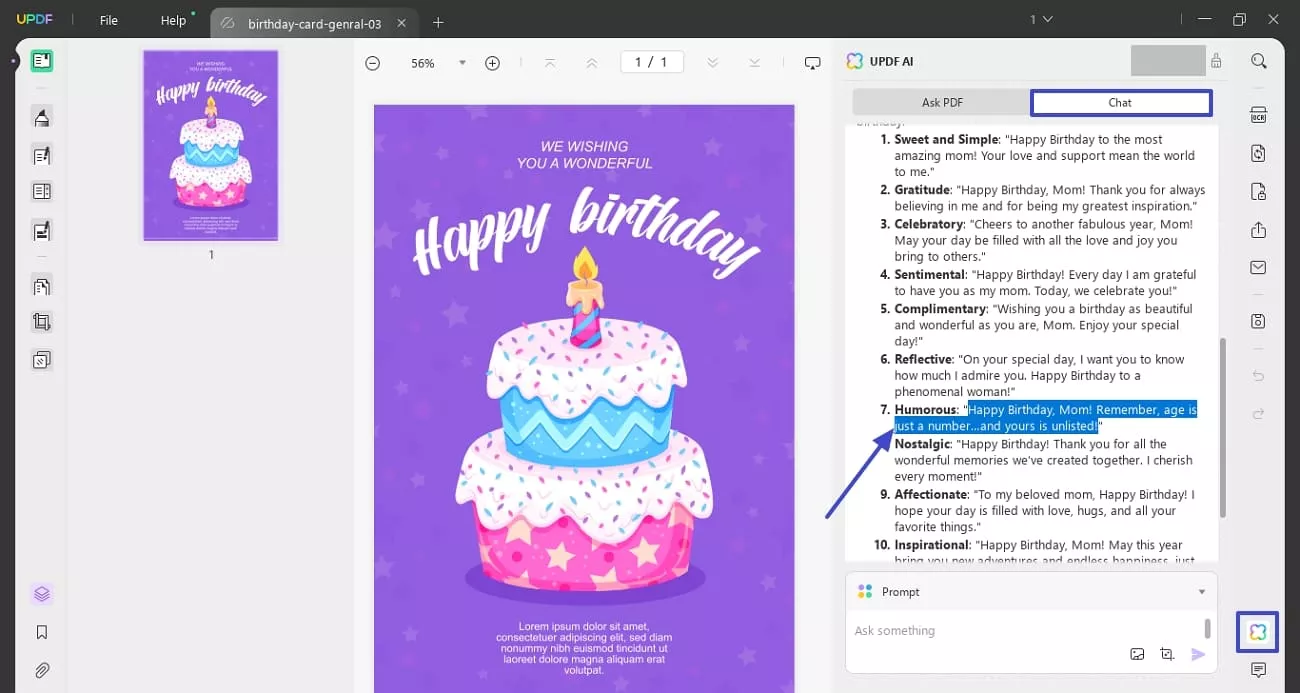Share this file with others
The image size is (1300, 693).
1258,230
